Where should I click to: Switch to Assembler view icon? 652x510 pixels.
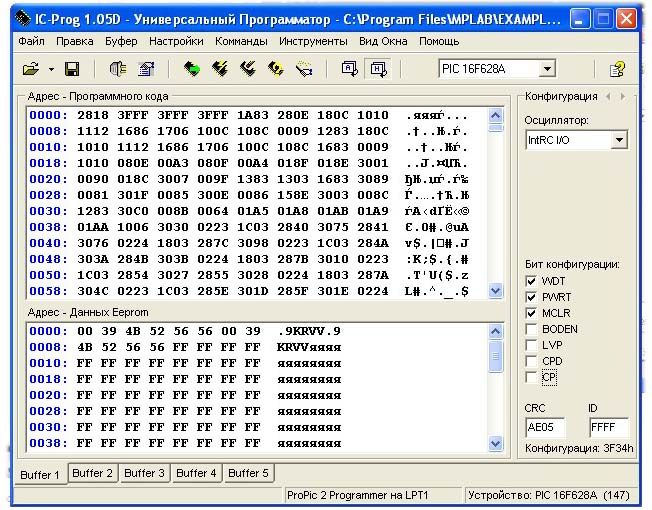tap(349, 69)
